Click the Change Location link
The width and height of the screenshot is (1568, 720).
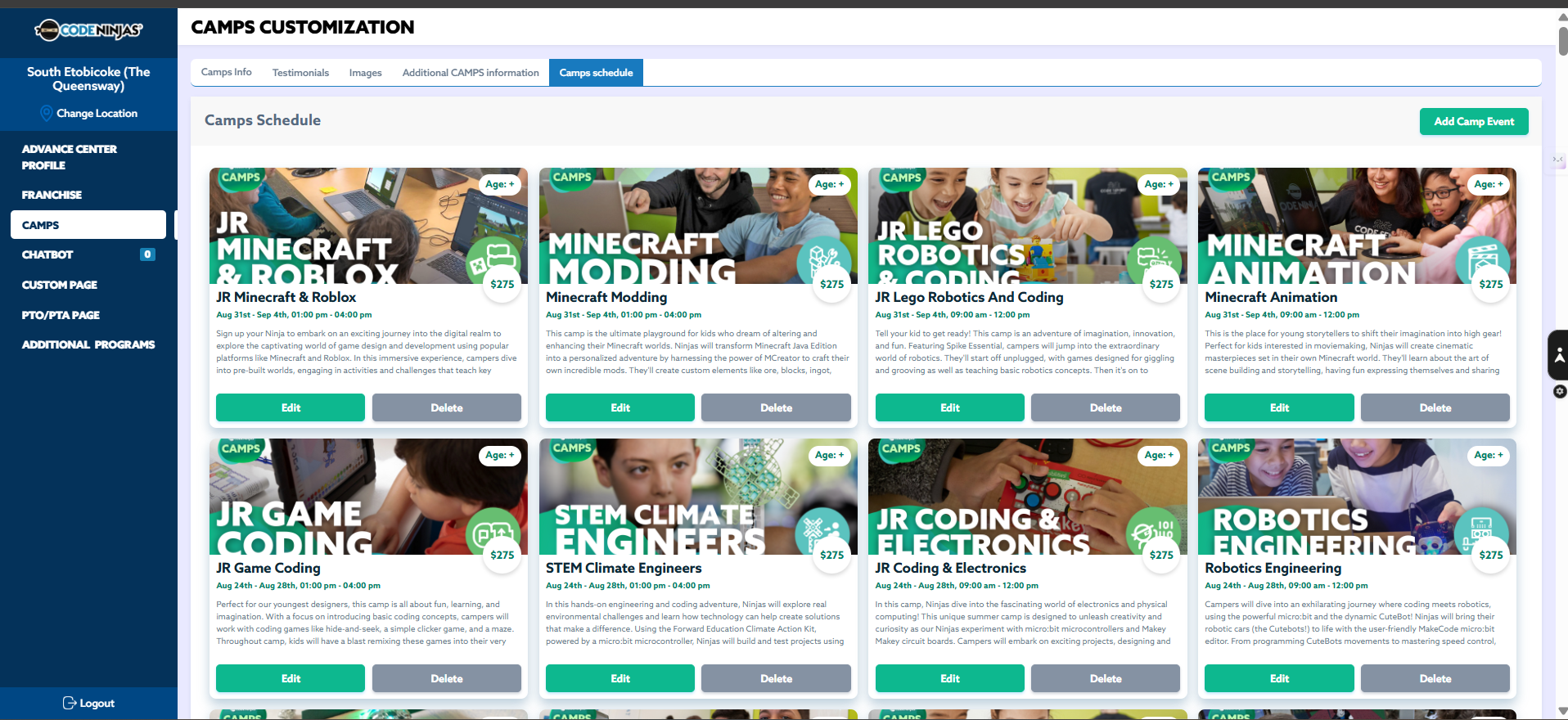click(97, 113)
